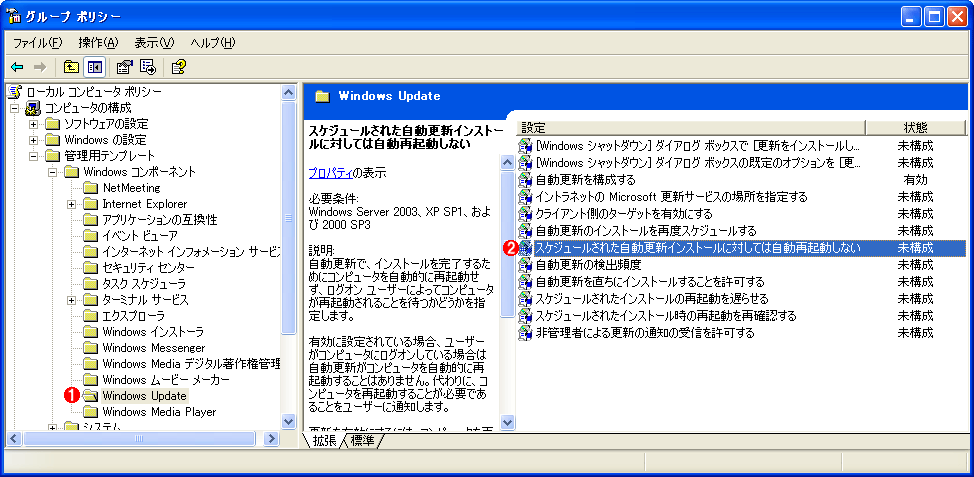This screenshot has width=974, height=477.
Task: Click the NetMeeting folder icon
Action: [91, 188]
